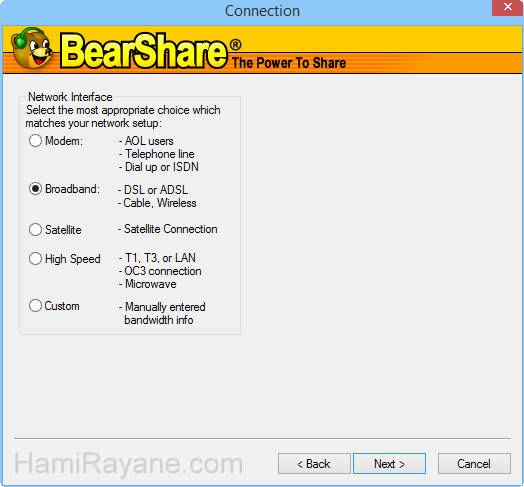This screenshot has width=524, height=487.
Task: Click the 'Network Interface' group label
Action: tap(70, 97)
